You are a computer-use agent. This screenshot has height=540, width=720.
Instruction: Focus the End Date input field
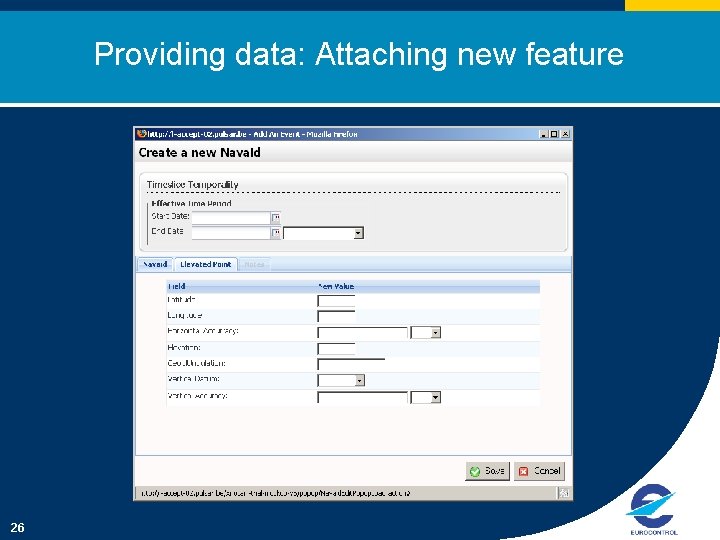pyautogui.click(x=231, y=233)
